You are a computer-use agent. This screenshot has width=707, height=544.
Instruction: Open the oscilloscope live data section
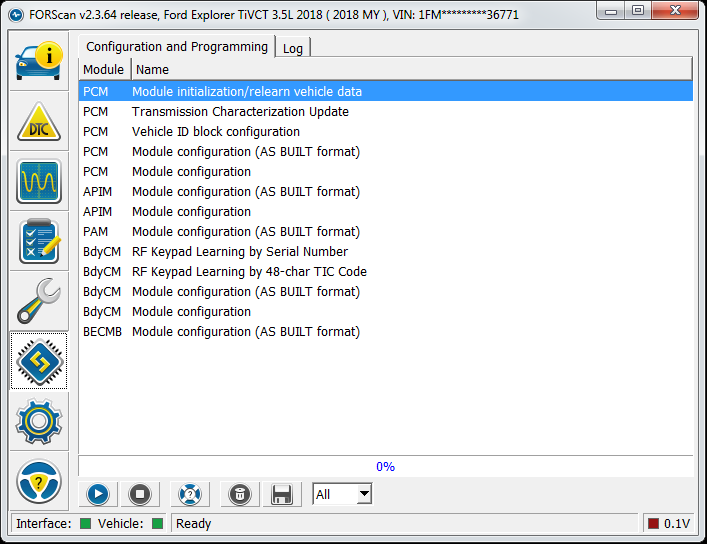(x=39, y=181)
